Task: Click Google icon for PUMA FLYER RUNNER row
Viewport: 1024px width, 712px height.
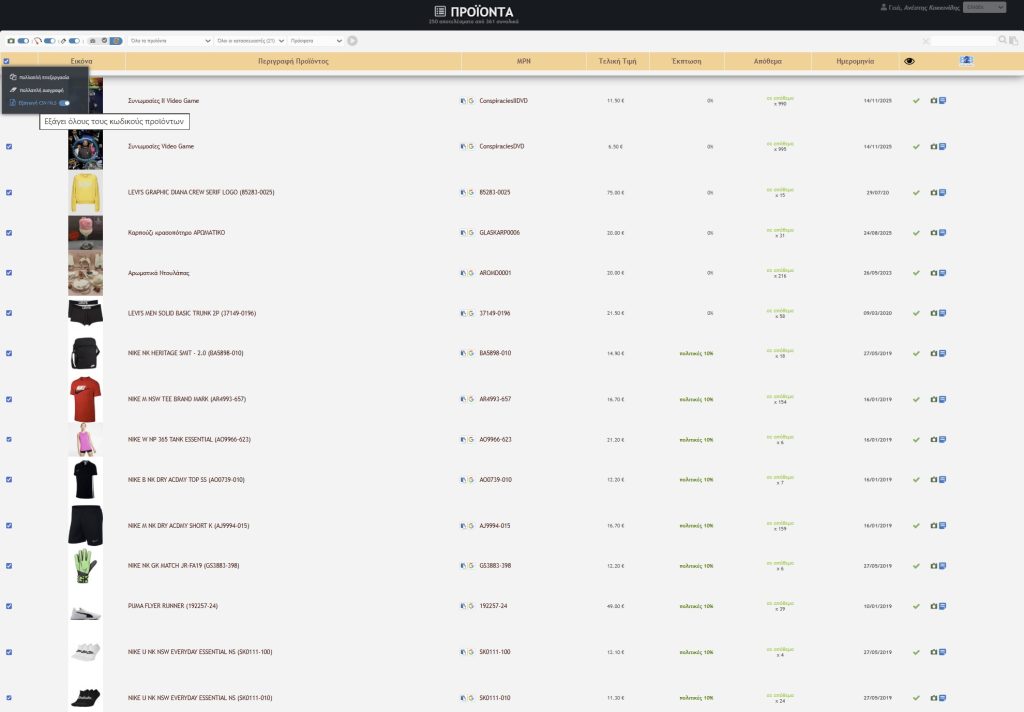Action: [471, 606]
